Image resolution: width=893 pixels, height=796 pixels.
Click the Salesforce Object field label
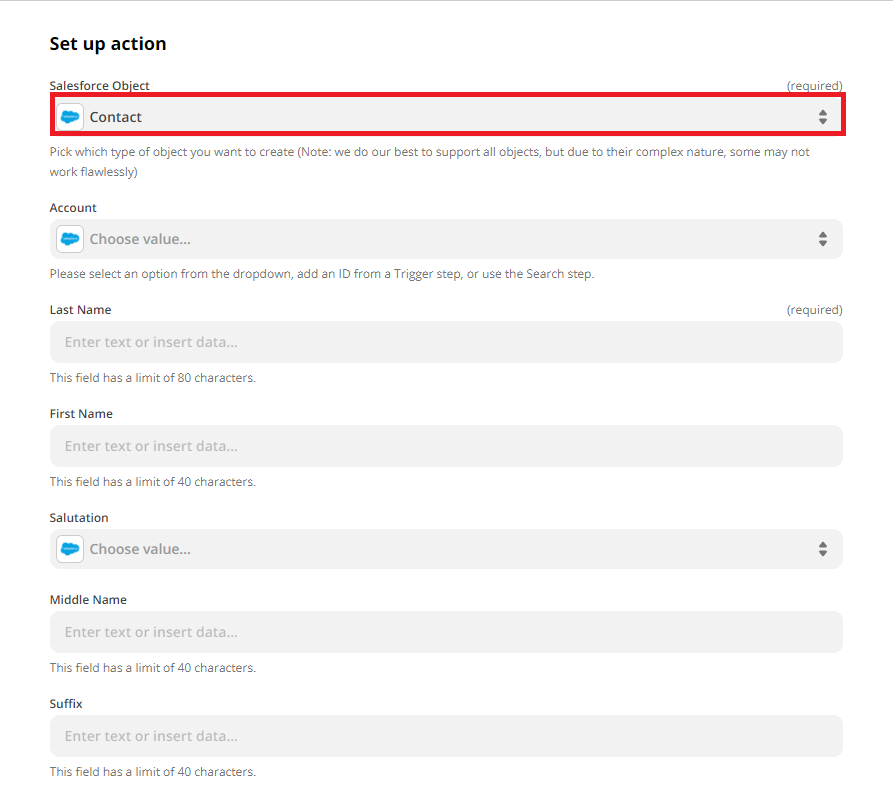coord(100,85)
